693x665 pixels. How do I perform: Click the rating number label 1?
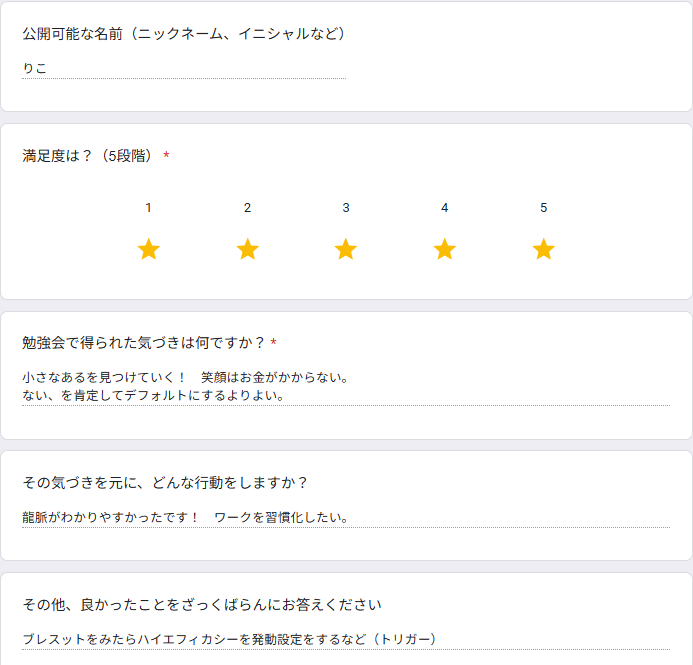pos(148,208)
